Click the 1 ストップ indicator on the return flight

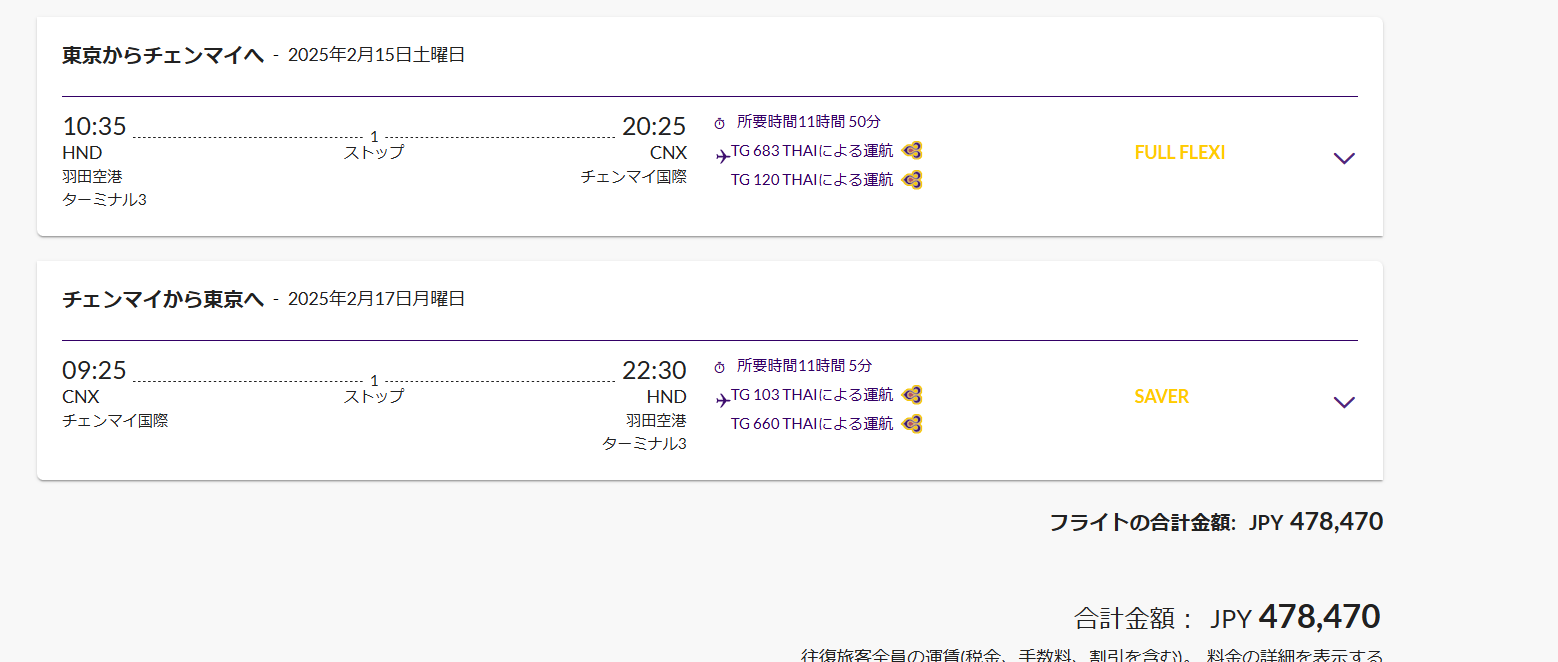[374, 389]
